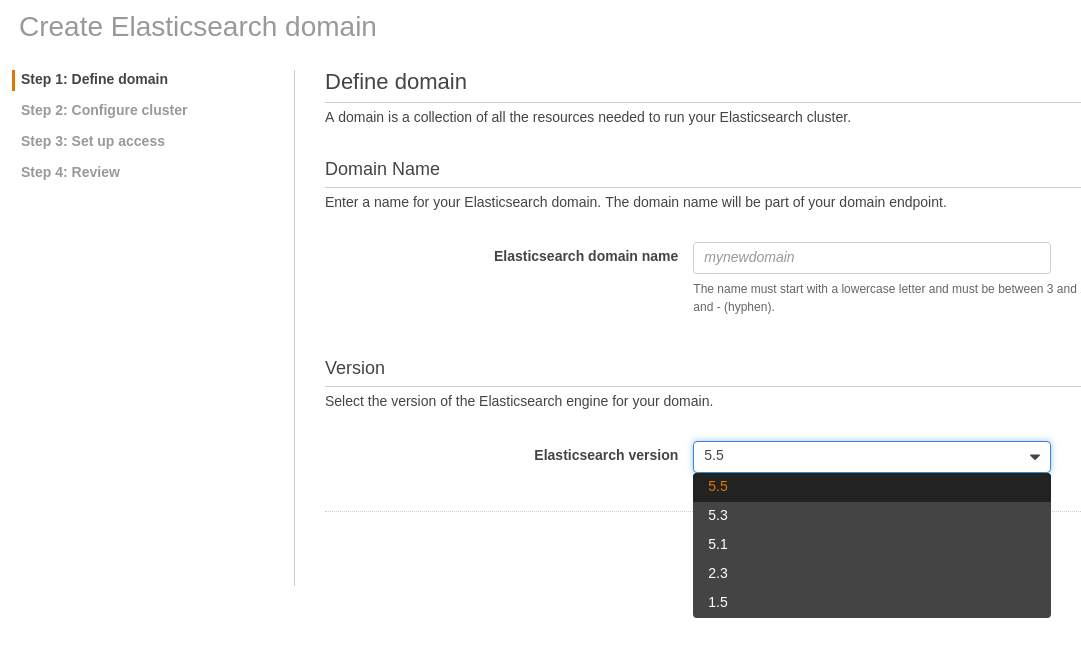Click the Elasticsearch domain name label
Image resolution: width=1081 pixels, height=659 pixels.
pos(586,256)
